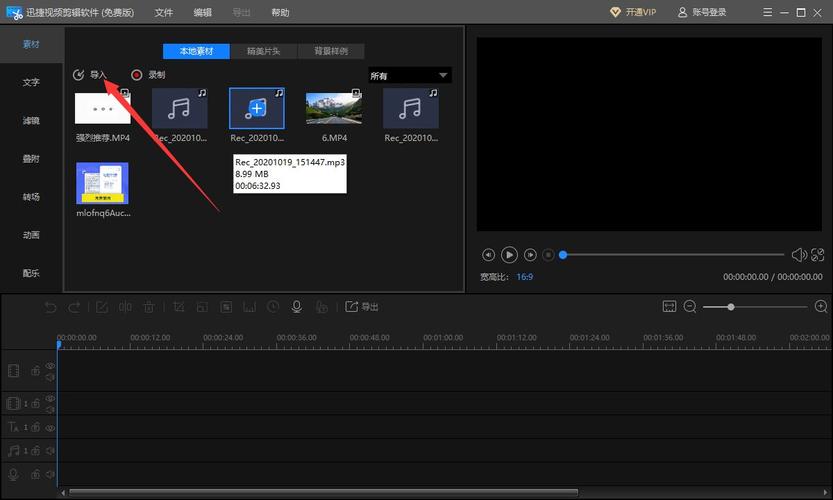Click the speech-to-text icon beside the microphone

pos(321,307)
